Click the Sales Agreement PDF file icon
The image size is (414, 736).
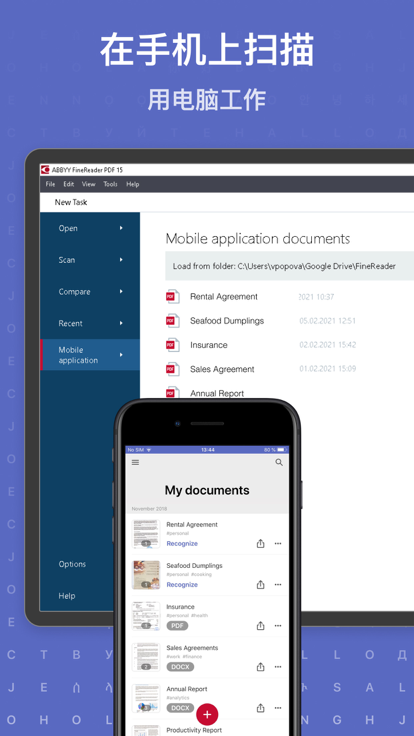(x=172, y=369)
